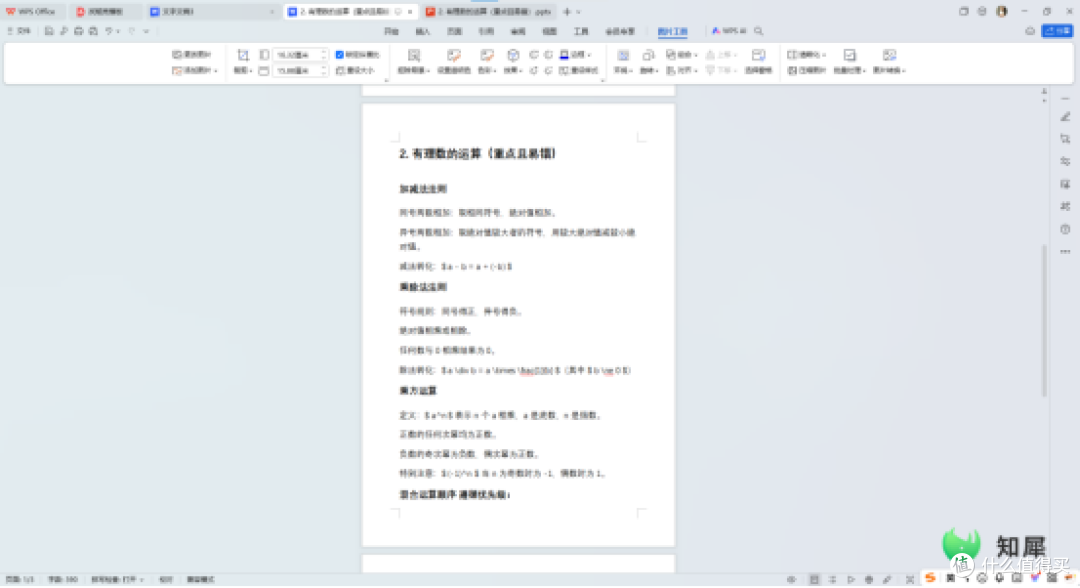Screen dimensions: 1080x588
Task: Click the page count indicator in status bar
Action: click(20, 580)
